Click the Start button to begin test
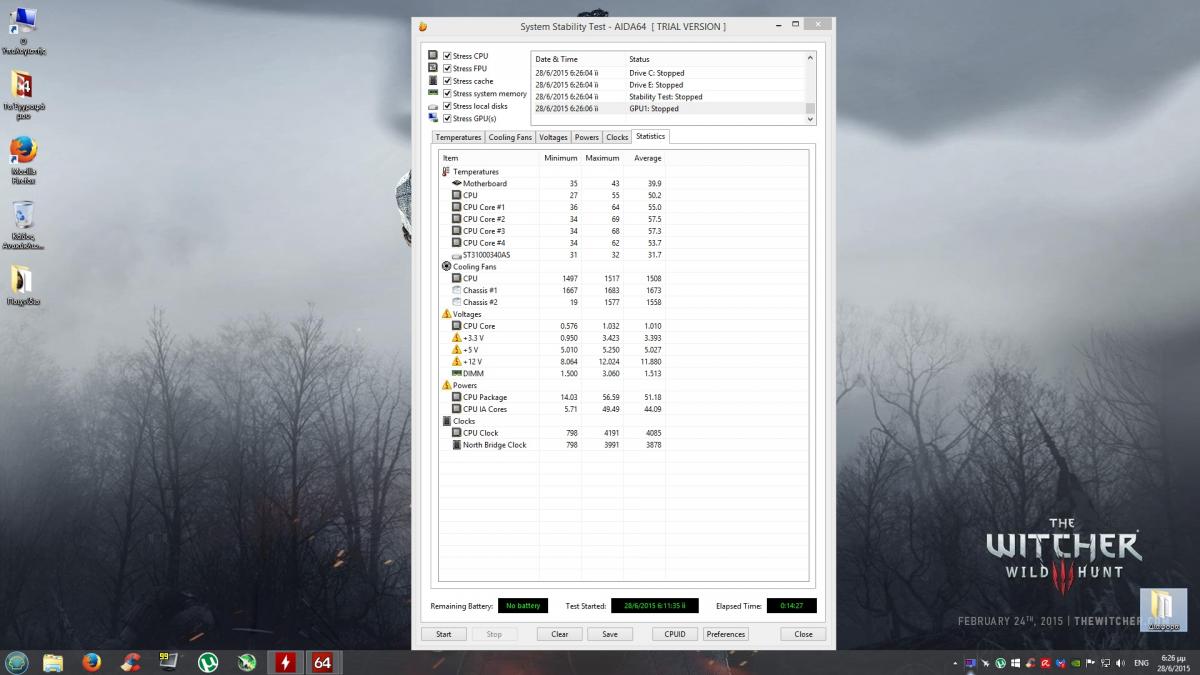 coord(444,634)
